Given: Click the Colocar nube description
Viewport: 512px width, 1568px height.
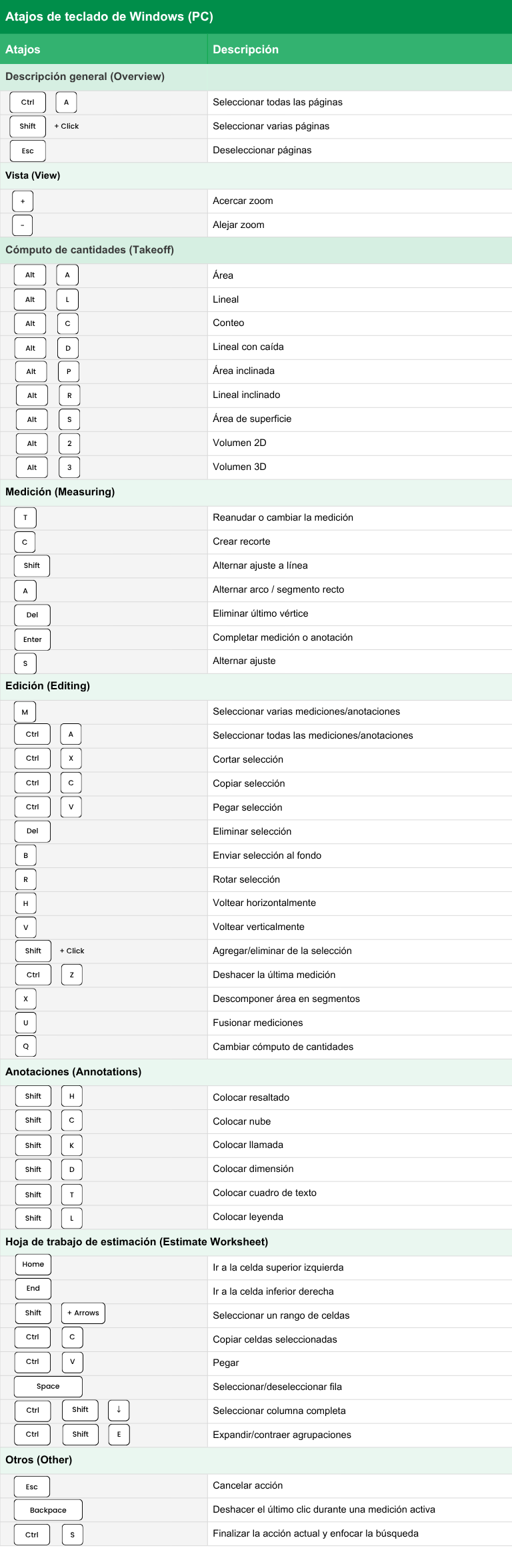Looking at the screenshot, I should pos(242,1121).
